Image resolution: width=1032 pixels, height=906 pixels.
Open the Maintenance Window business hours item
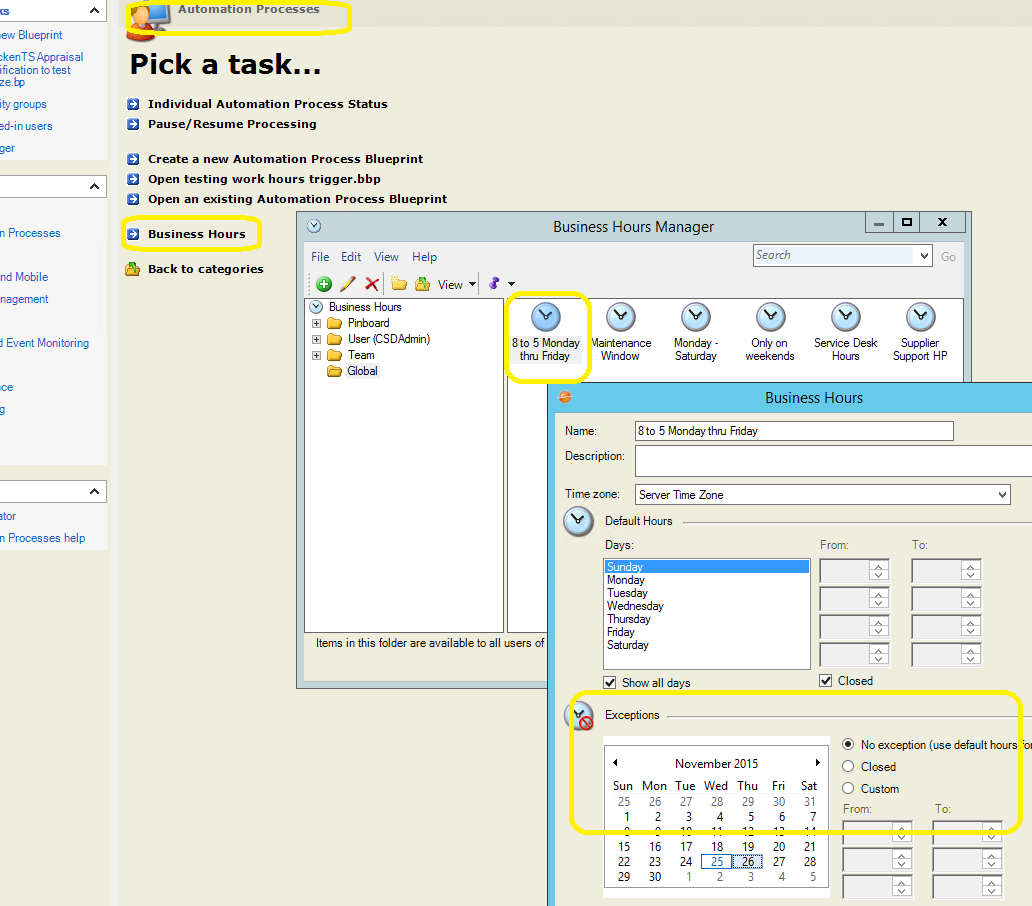click(620, 318)
